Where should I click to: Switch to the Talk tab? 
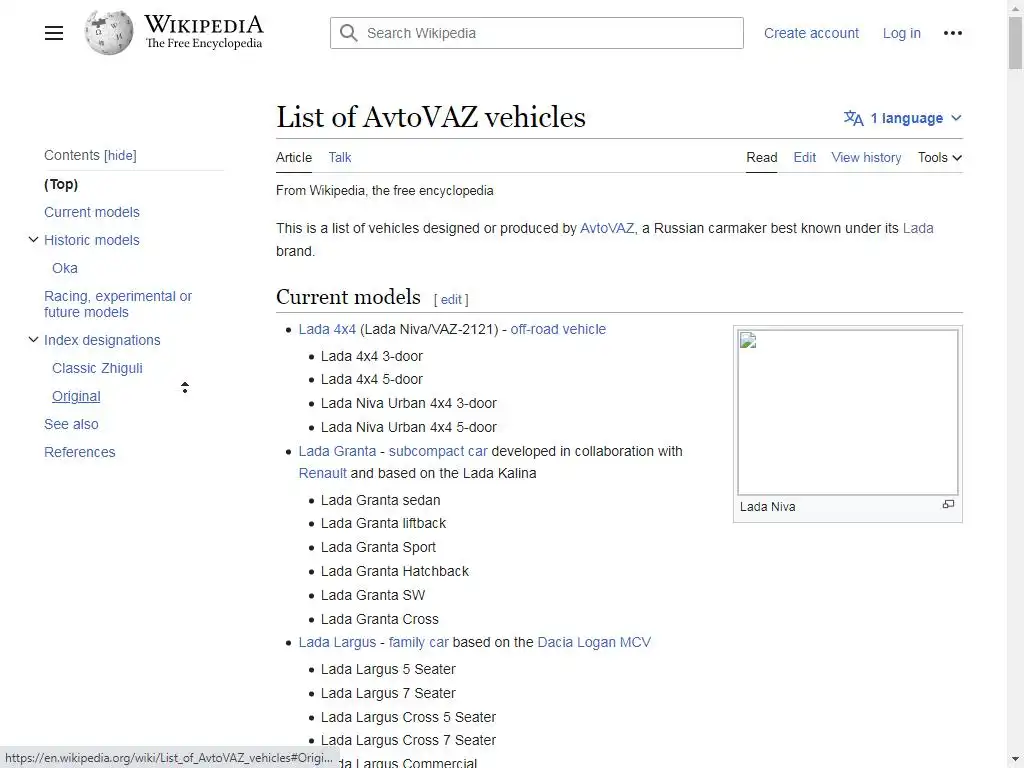[340, 157]
